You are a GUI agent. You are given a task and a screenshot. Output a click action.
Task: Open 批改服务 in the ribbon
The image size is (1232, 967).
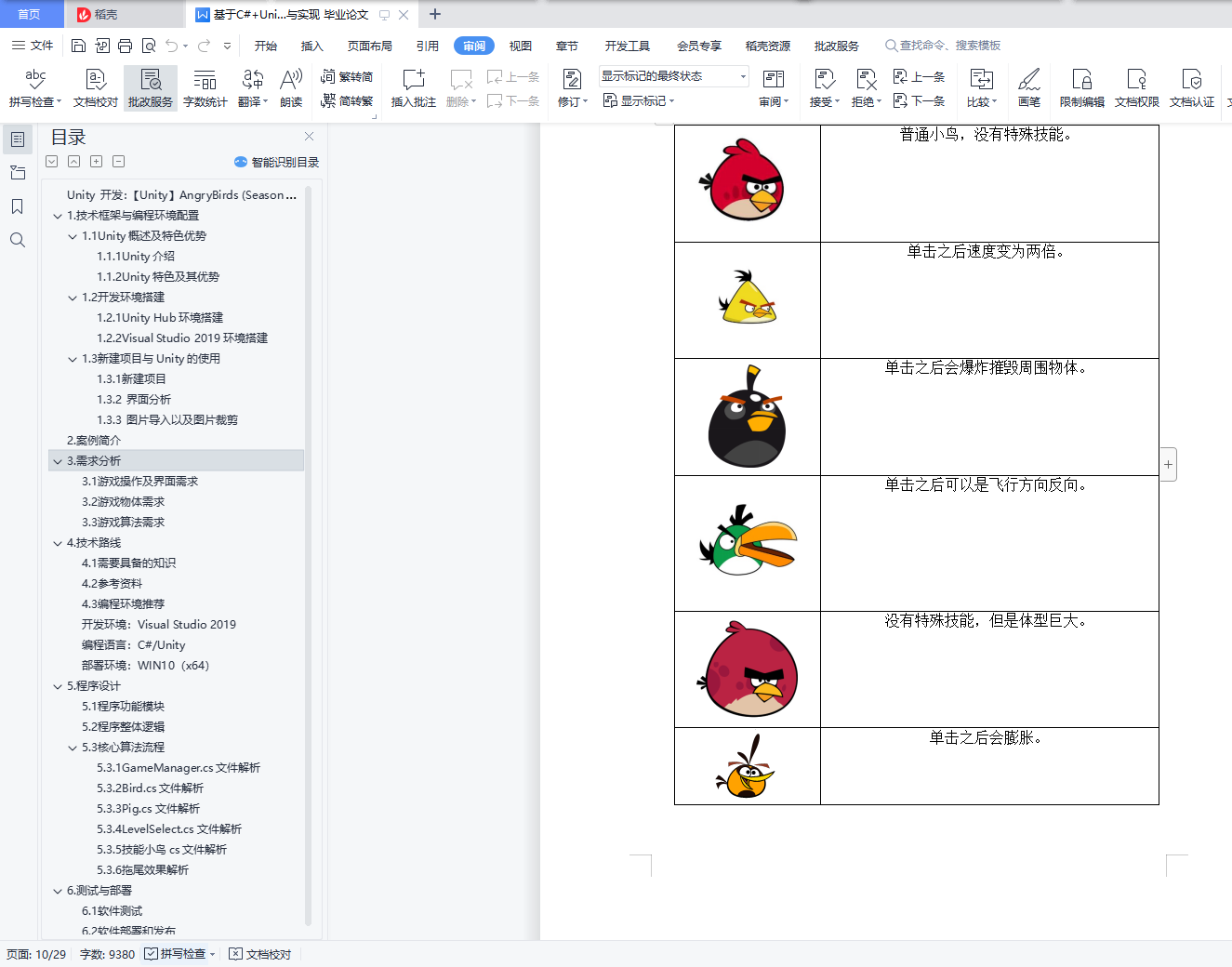click(151, 88)
